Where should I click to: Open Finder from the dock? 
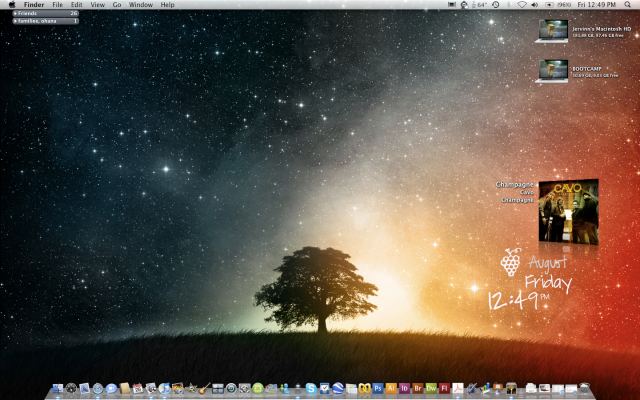[59, 388]
